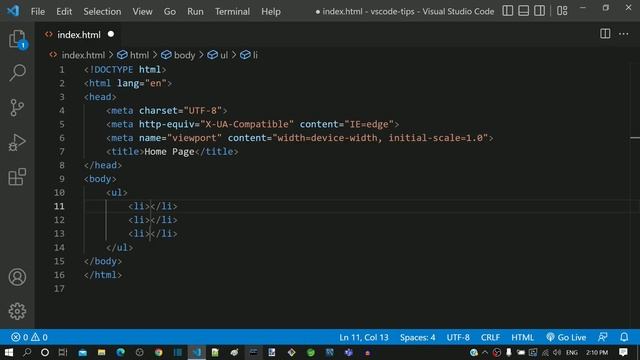Open the Cortana circle icon on taskbar
This screenshot has height=360, width=640.
(x=45, y=352)
